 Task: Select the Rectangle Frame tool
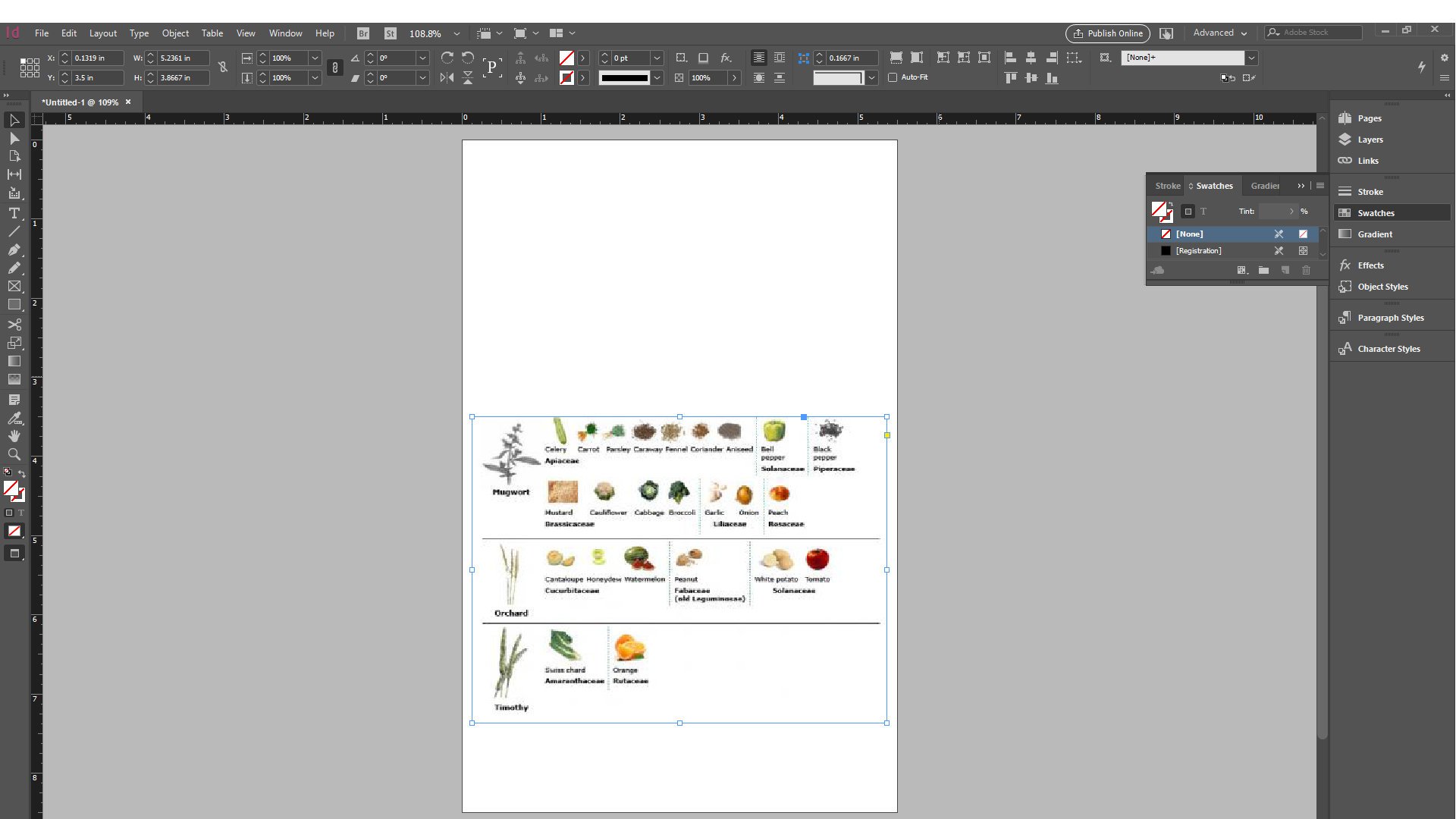coord(14,287)
